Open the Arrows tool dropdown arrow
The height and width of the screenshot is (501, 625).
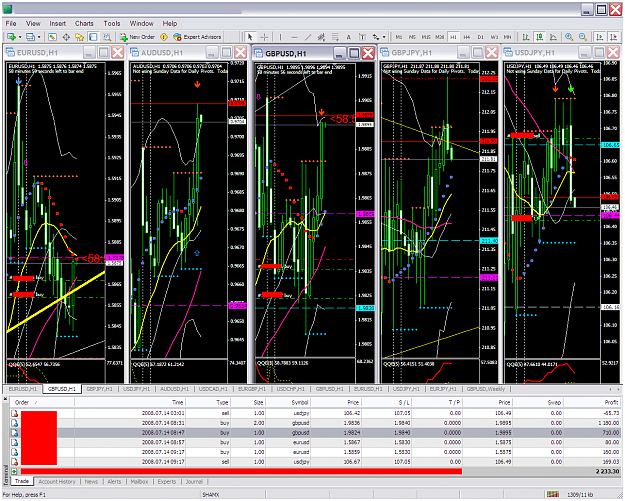pyautogui.click(x=384, y=37)
